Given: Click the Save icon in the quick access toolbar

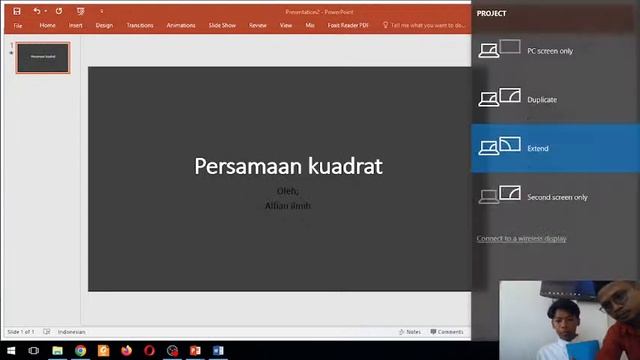Looking at the screenshot, I should [17, 11].
